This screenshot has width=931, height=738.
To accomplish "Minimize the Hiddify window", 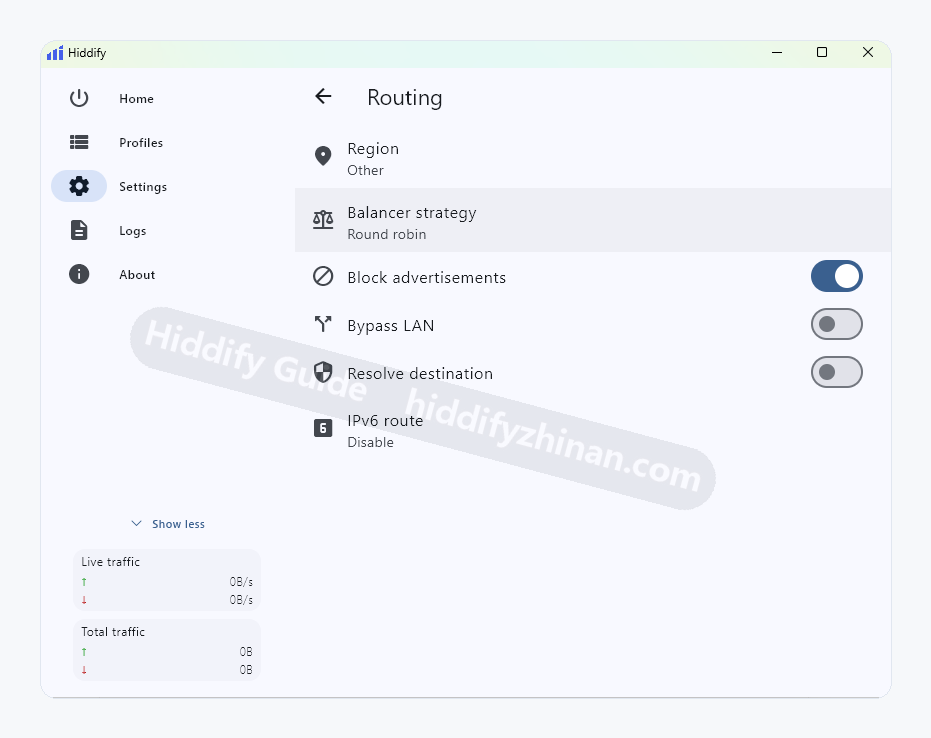I will 777,52.
